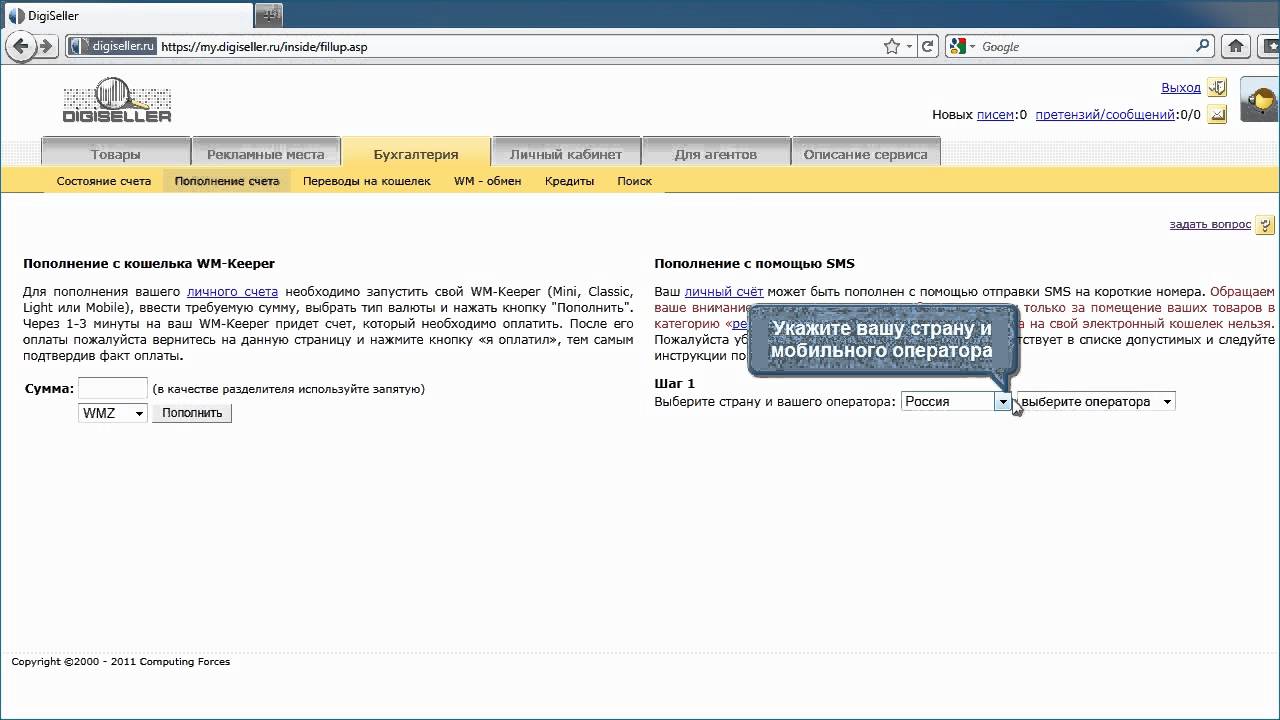Screen dimensions: 1280x720
Task: Open the Товары tab
Action: (116, 154)
